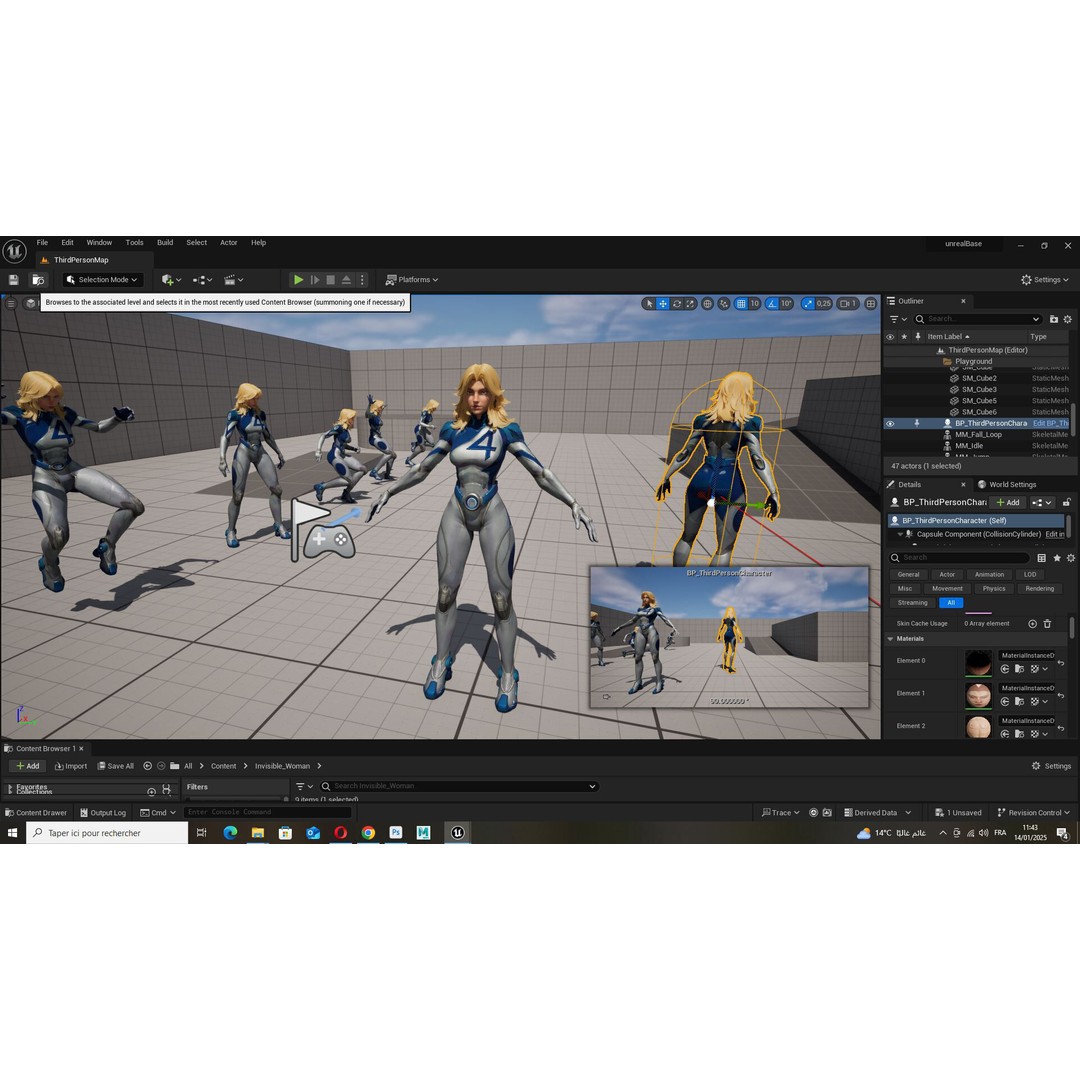Collapse the Materials section
Viewport: 1080px width, 1080px height.
click(x=890, y=639)
